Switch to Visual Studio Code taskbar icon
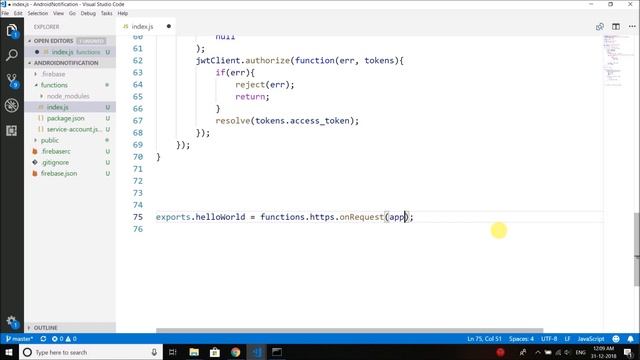Viewport: 640px width, 360px height. [256, 352]
